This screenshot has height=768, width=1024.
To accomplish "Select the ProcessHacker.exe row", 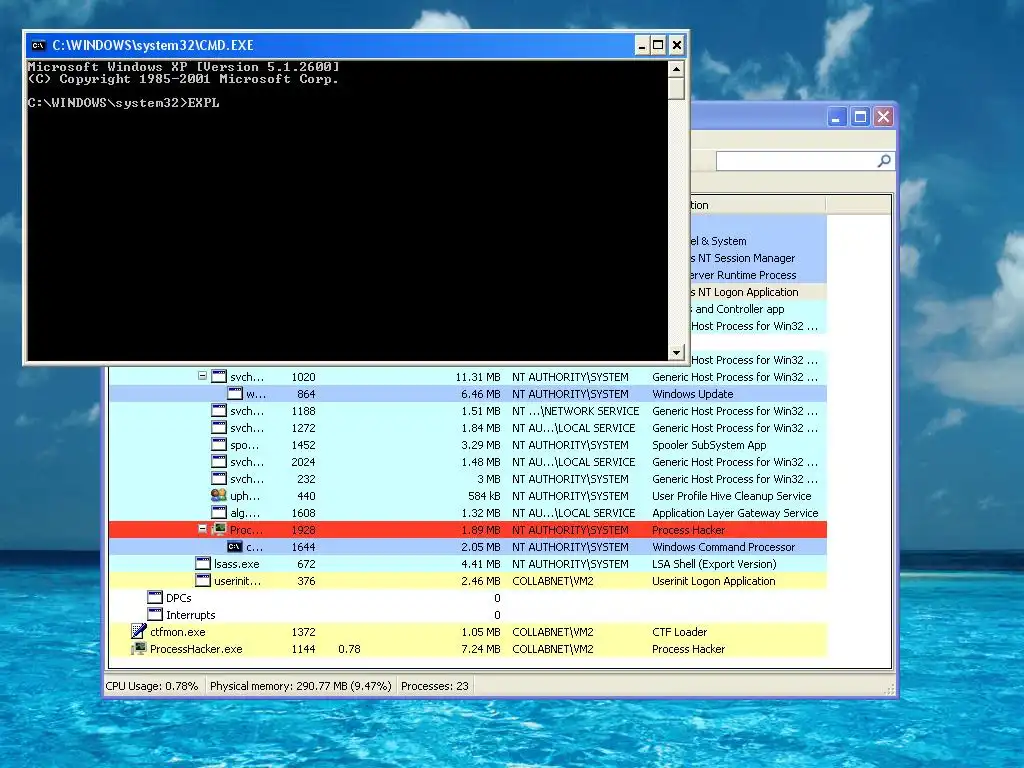I will pyautogui.click(x=468, y=648).
